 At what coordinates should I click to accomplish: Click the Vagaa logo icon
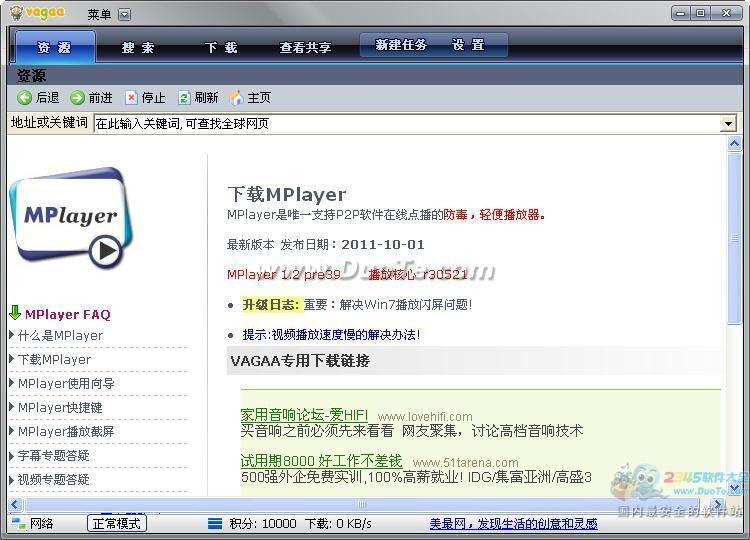tap(16, 13)
